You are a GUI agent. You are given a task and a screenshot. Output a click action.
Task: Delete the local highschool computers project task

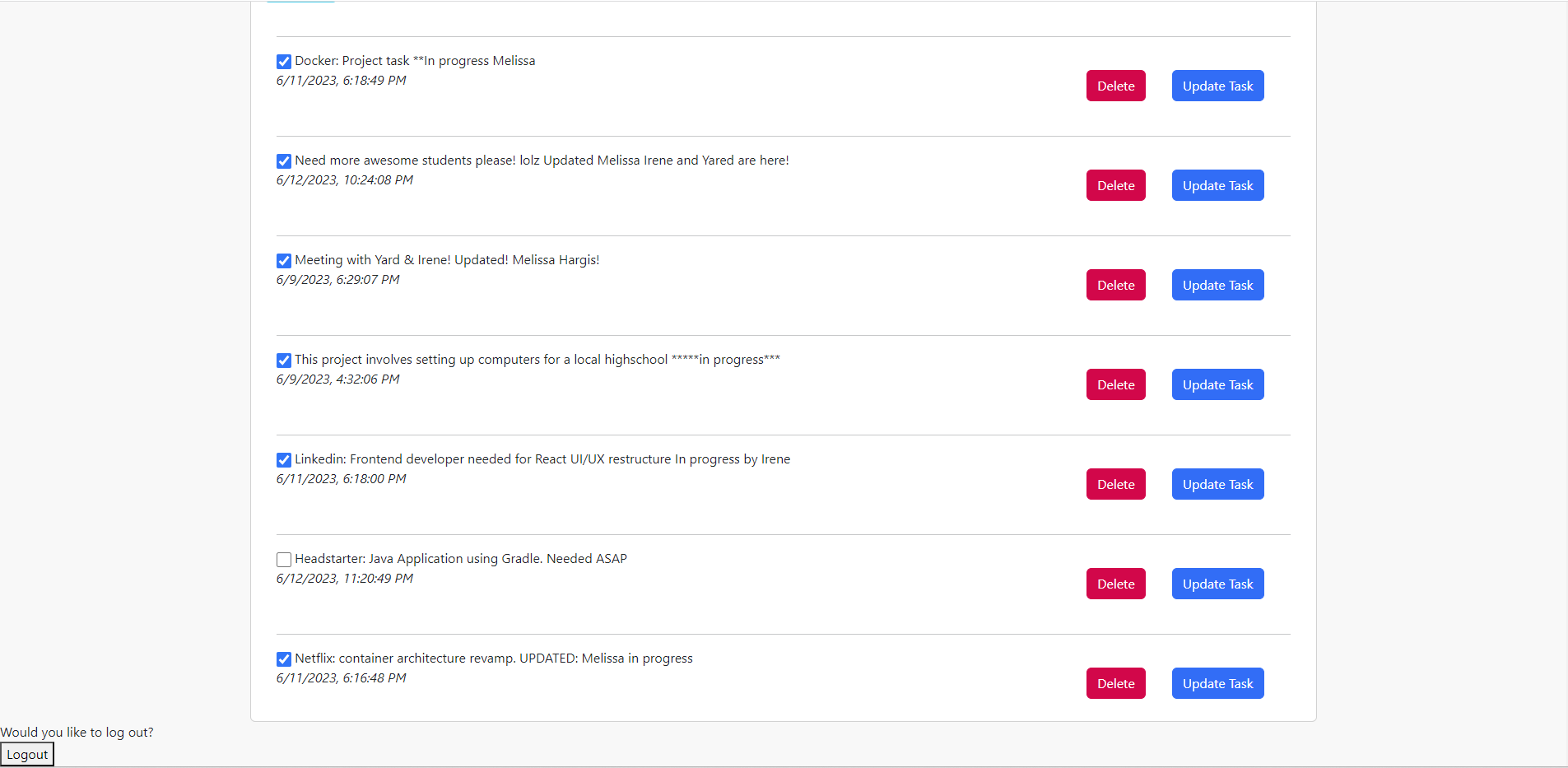tap(1115, 384)
